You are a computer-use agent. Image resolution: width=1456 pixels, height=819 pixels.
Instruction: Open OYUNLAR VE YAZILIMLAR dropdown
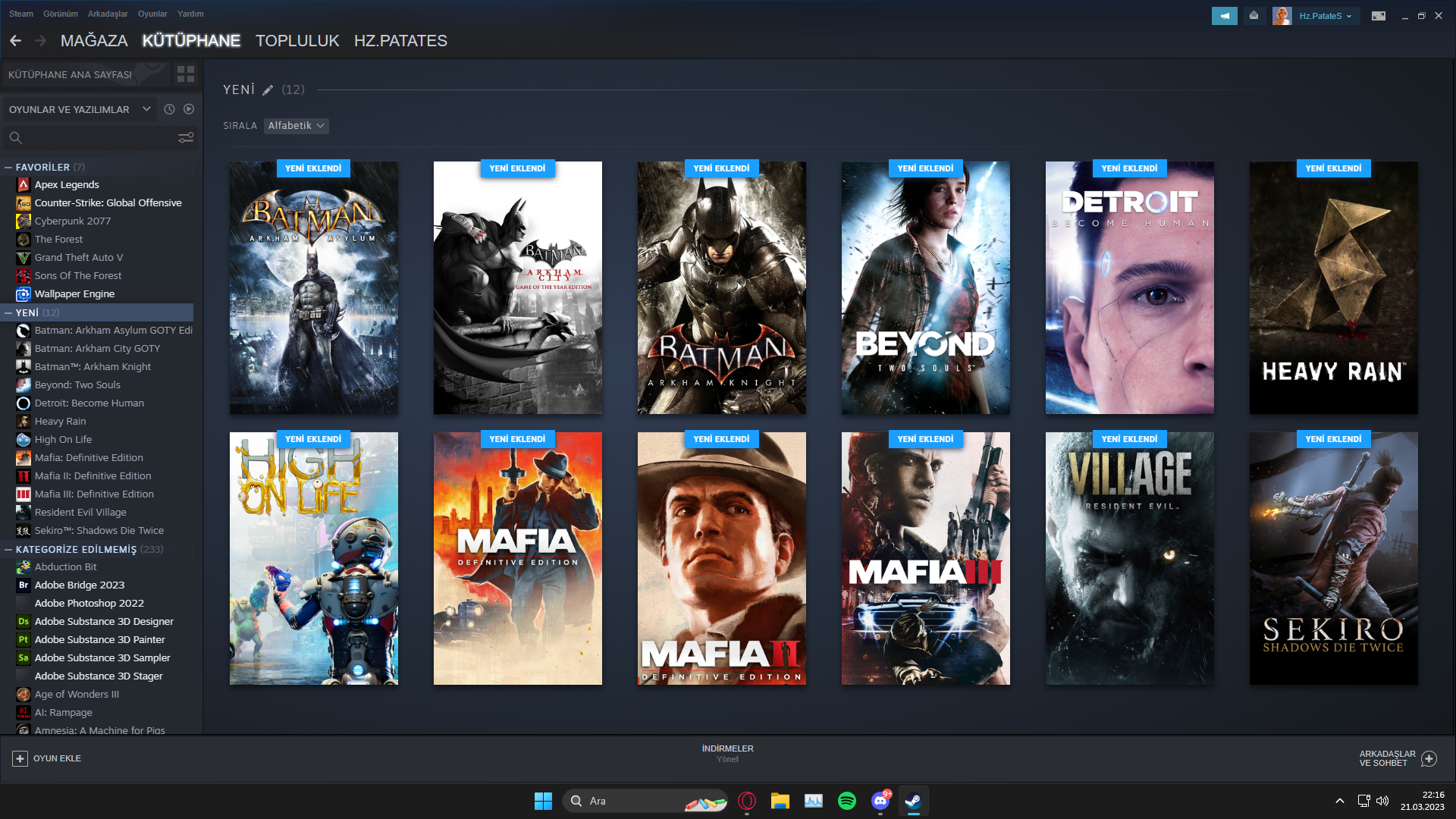coord(80,109)
